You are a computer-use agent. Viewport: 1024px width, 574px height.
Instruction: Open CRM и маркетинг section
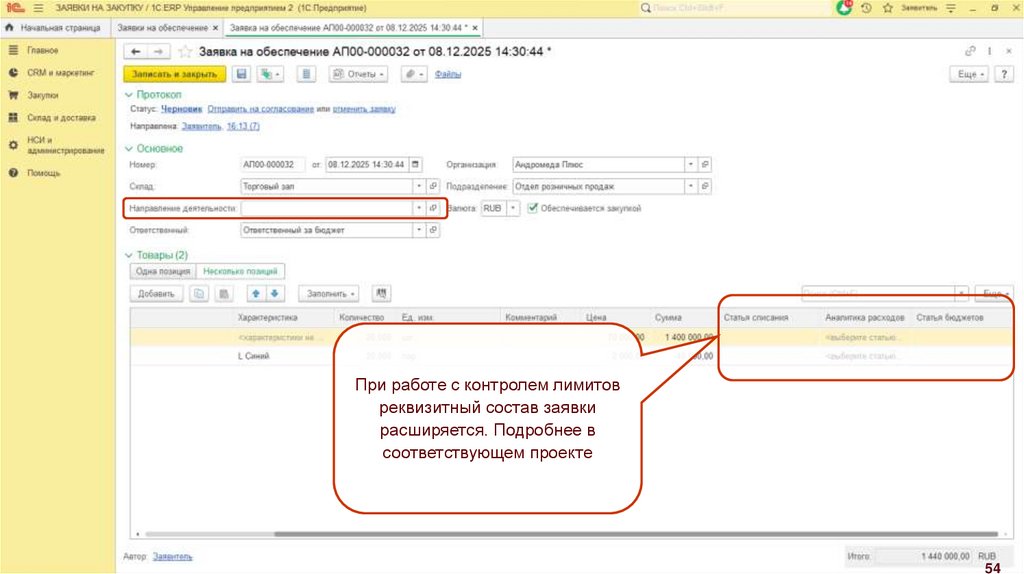click(61, 72)
